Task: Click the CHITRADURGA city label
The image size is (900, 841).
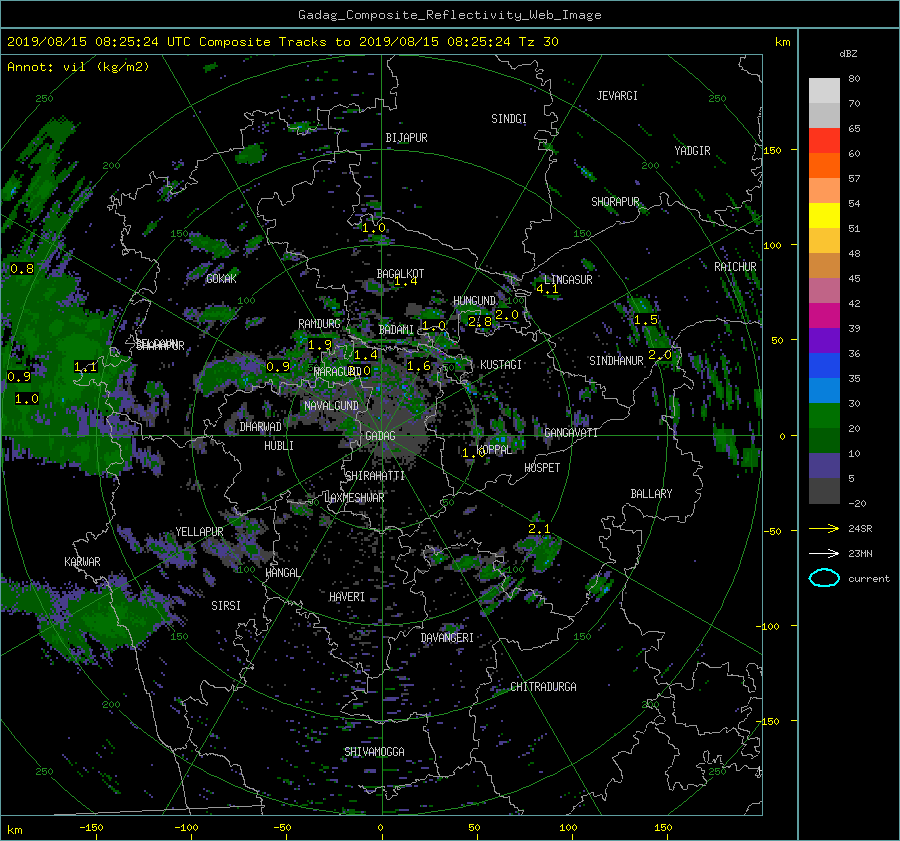Action: pyautogui.click(x=543, y=687)
